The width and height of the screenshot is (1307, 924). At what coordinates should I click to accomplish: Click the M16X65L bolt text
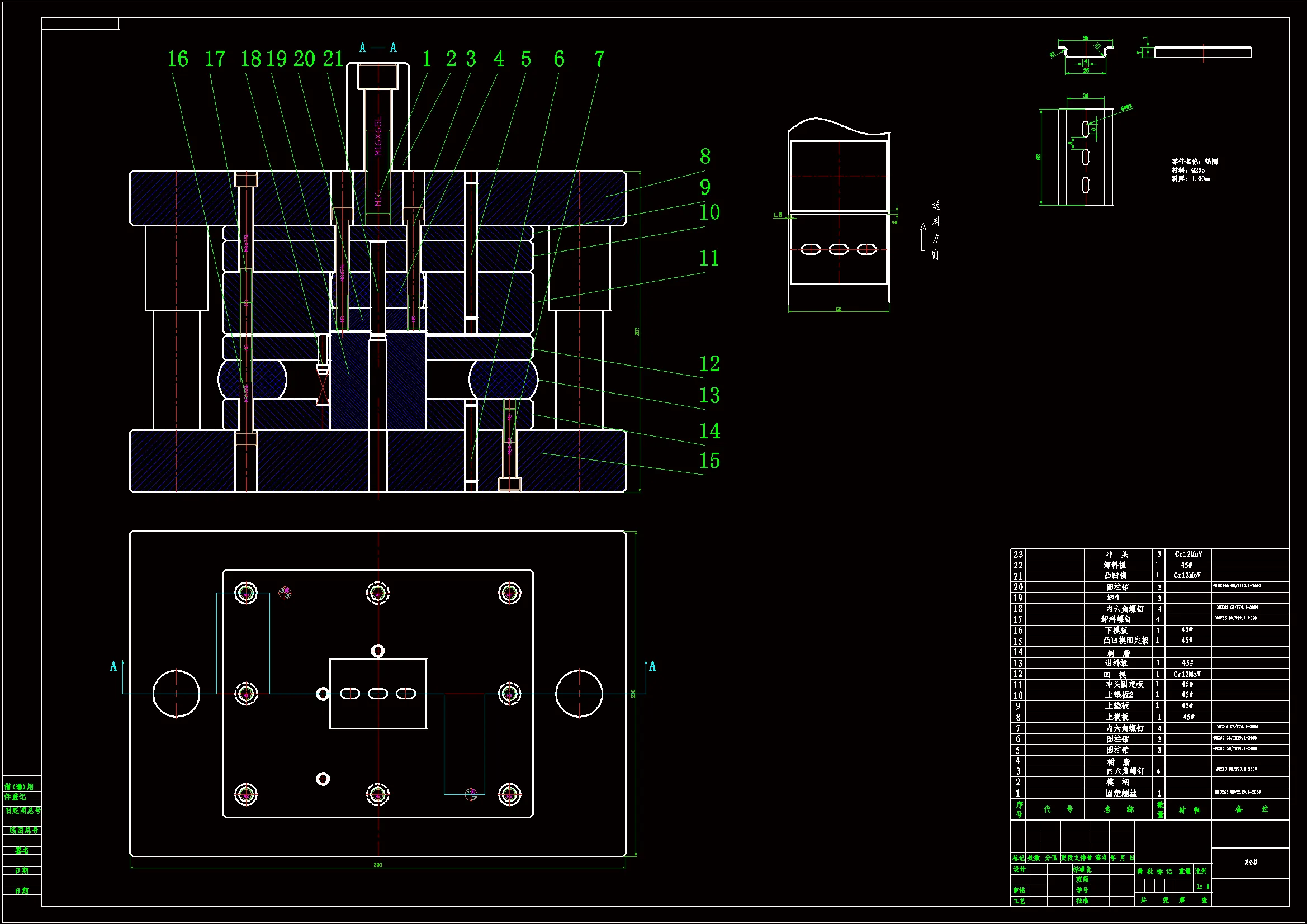[378, 136]
